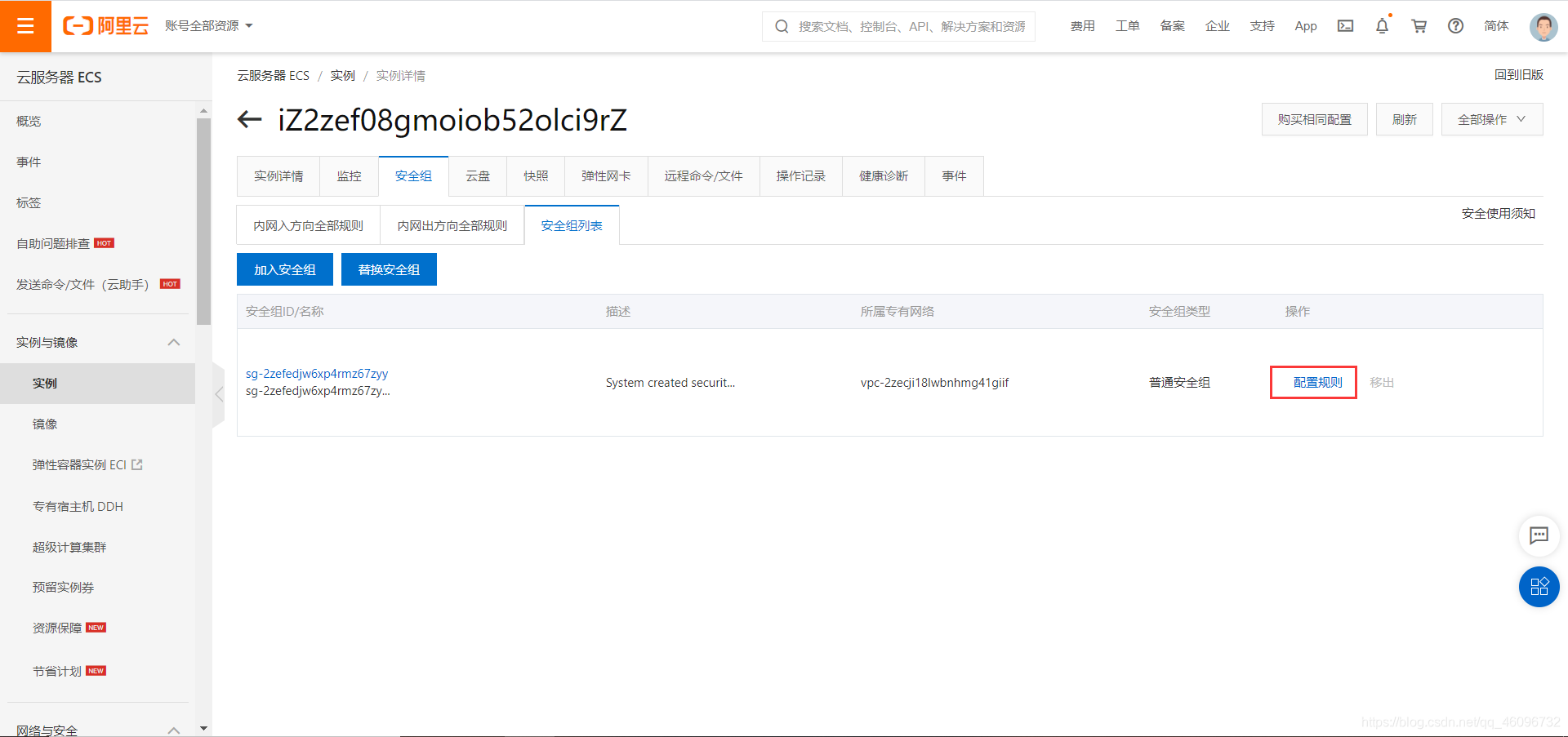Collapse the 实例与镜像 section
The width and height of the screenshot is (1568, 737).
[x=173, y=342]
